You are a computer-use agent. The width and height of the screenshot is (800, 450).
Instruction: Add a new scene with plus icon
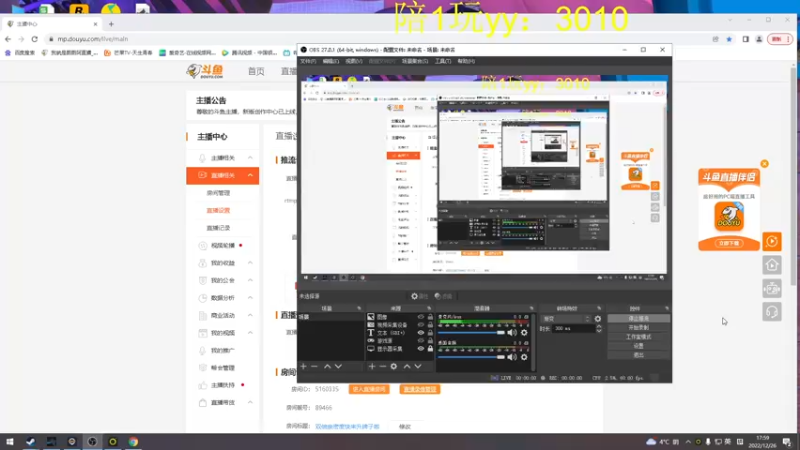pos(304,366)
